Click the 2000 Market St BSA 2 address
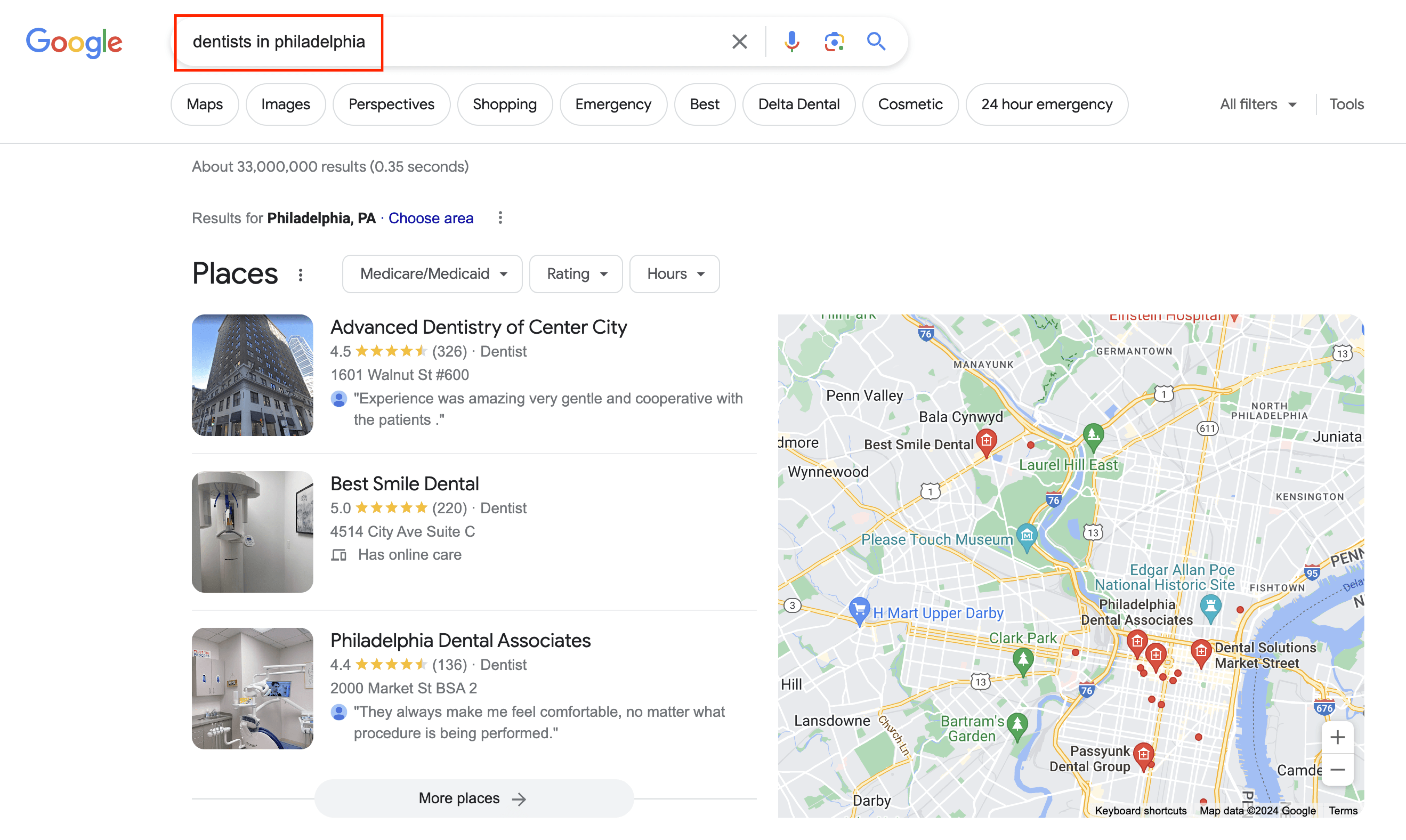 pos(403,689)
